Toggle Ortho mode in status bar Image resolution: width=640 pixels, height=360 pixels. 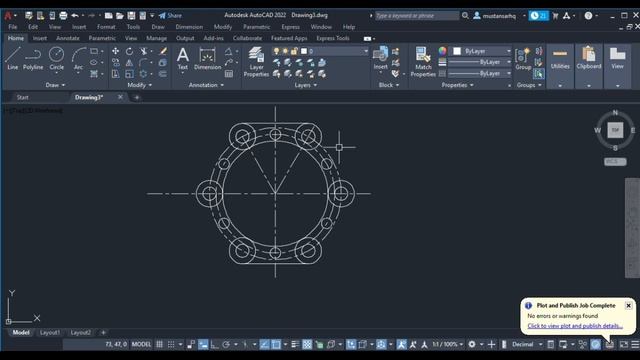pyautogui.click(x=215, y=344)
